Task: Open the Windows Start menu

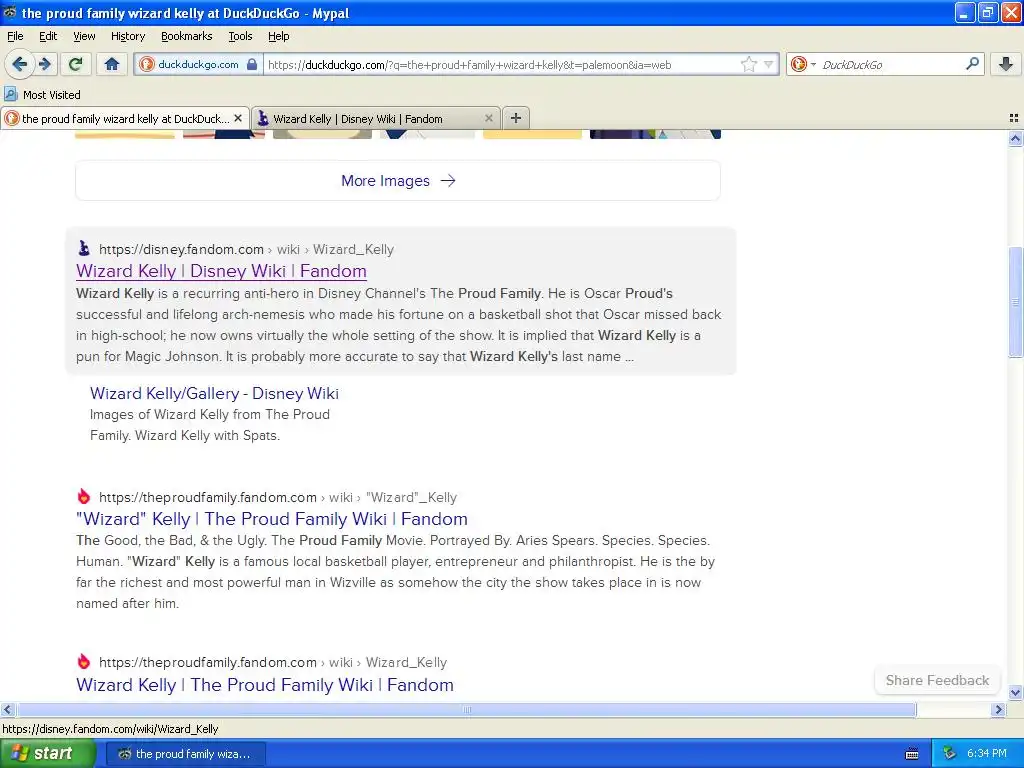Action: (x=48, y=754)
